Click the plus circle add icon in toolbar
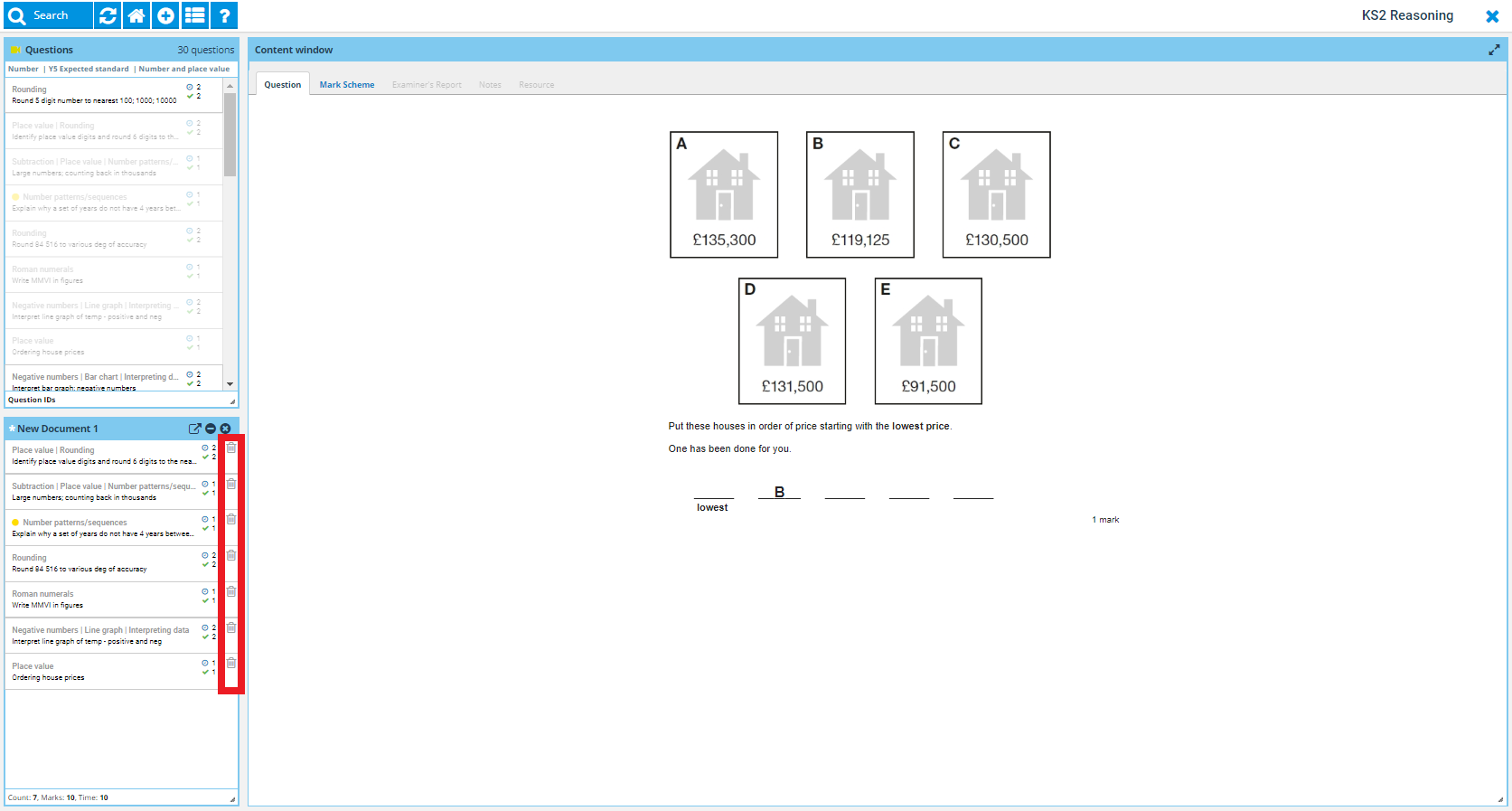1512x811 pixels. 165,15
